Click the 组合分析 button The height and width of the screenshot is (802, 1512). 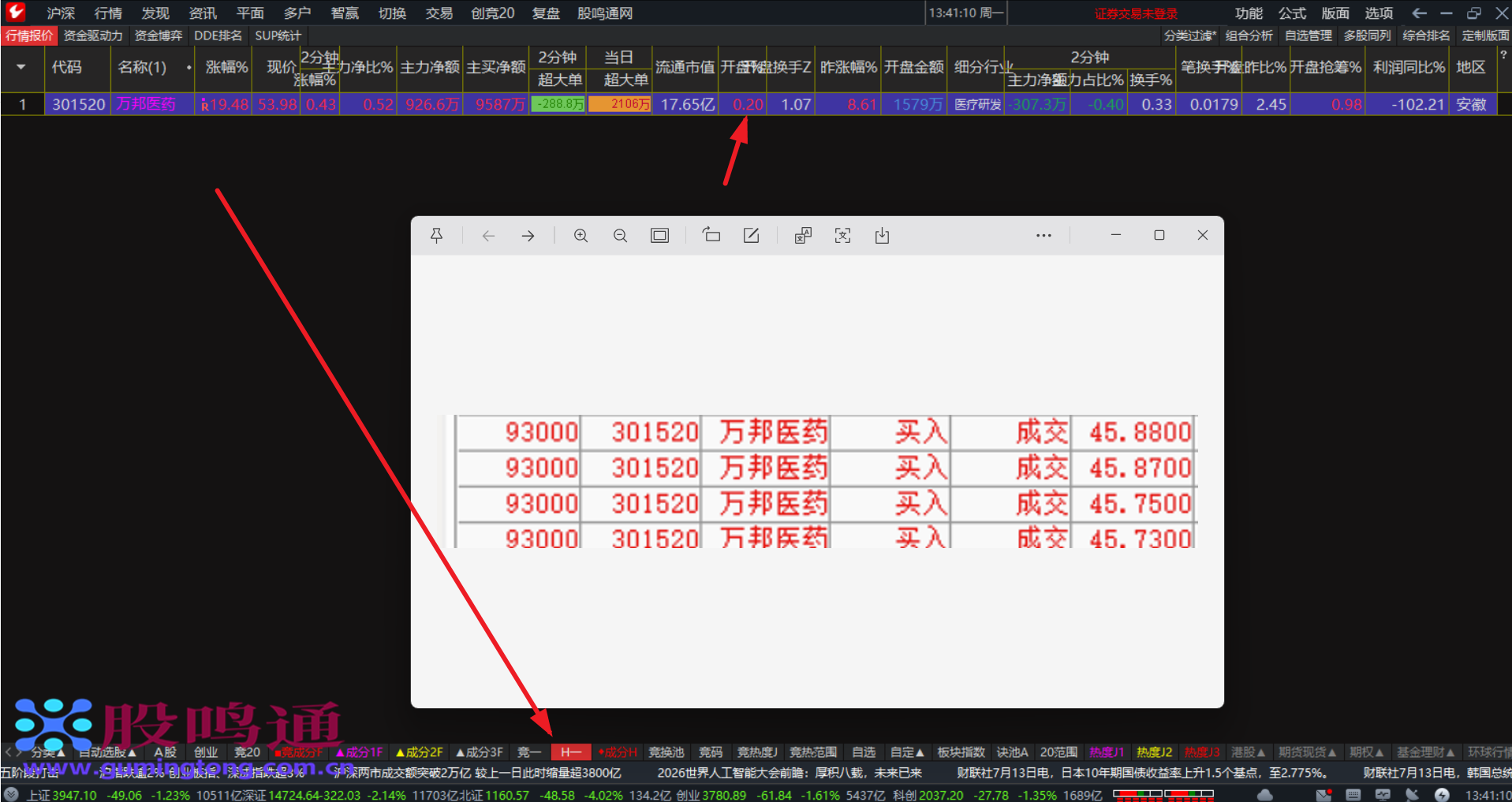tap(1249, 35)
